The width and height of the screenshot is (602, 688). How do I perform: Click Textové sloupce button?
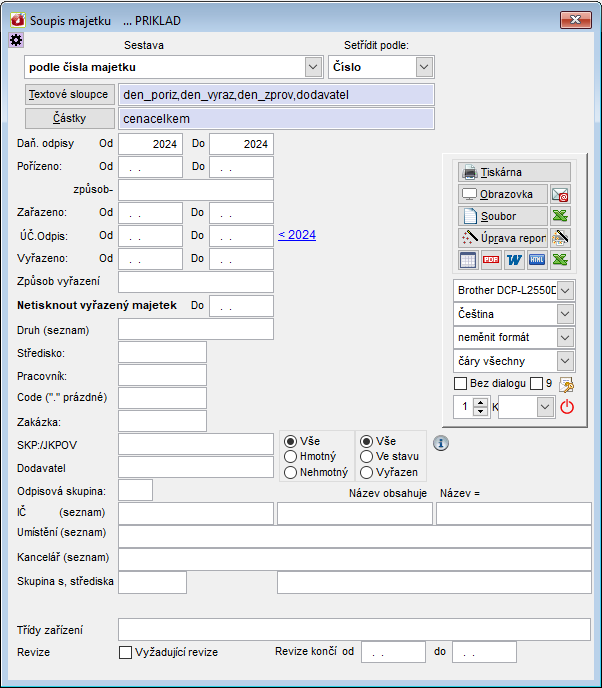click(x=70, y=94)
